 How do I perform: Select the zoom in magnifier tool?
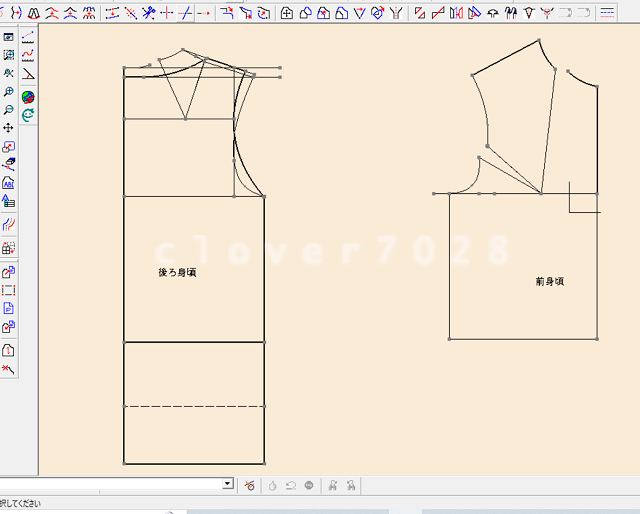coord(9,92)
